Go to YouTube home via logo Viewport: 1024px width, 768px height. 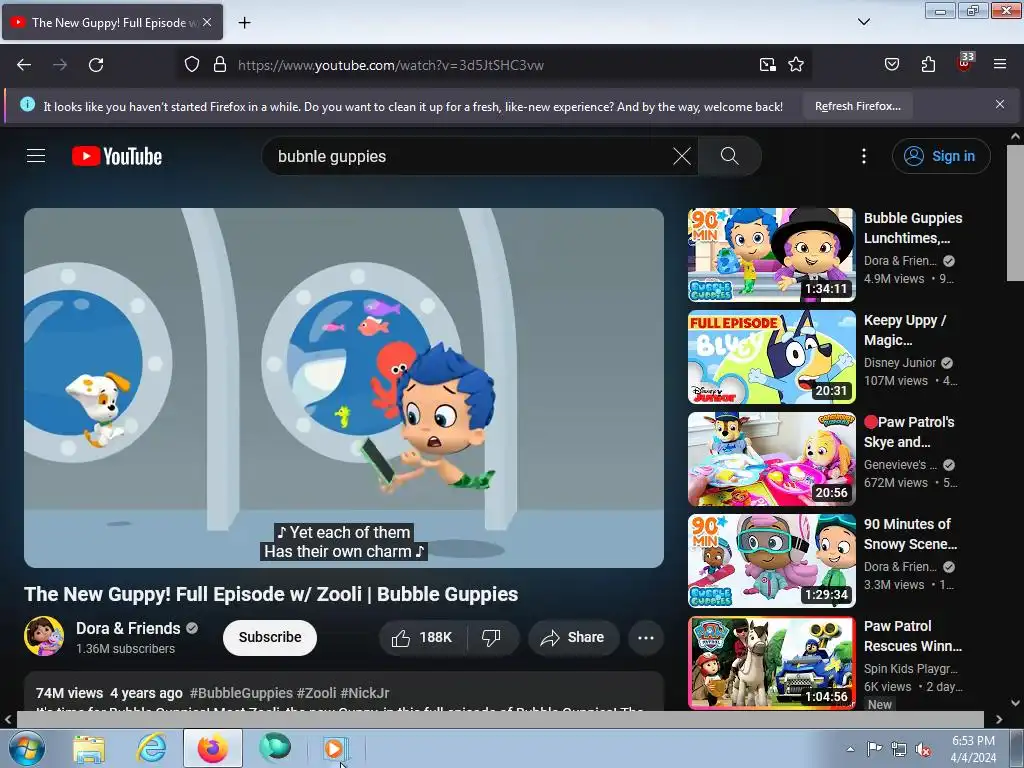[117, 156]
